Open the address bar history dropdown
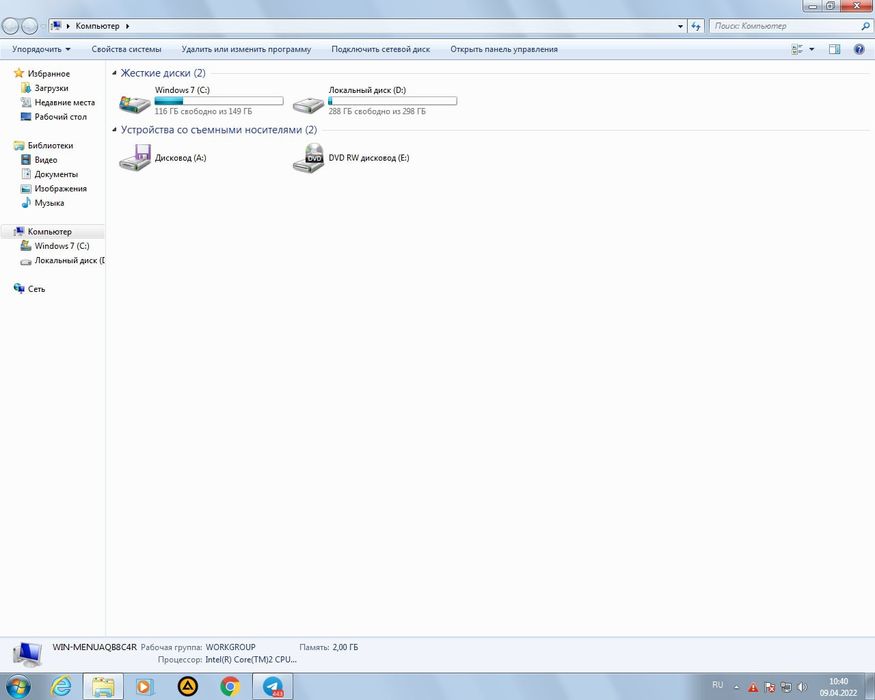This screenshot has height=700, width=875. click(680, 26)
